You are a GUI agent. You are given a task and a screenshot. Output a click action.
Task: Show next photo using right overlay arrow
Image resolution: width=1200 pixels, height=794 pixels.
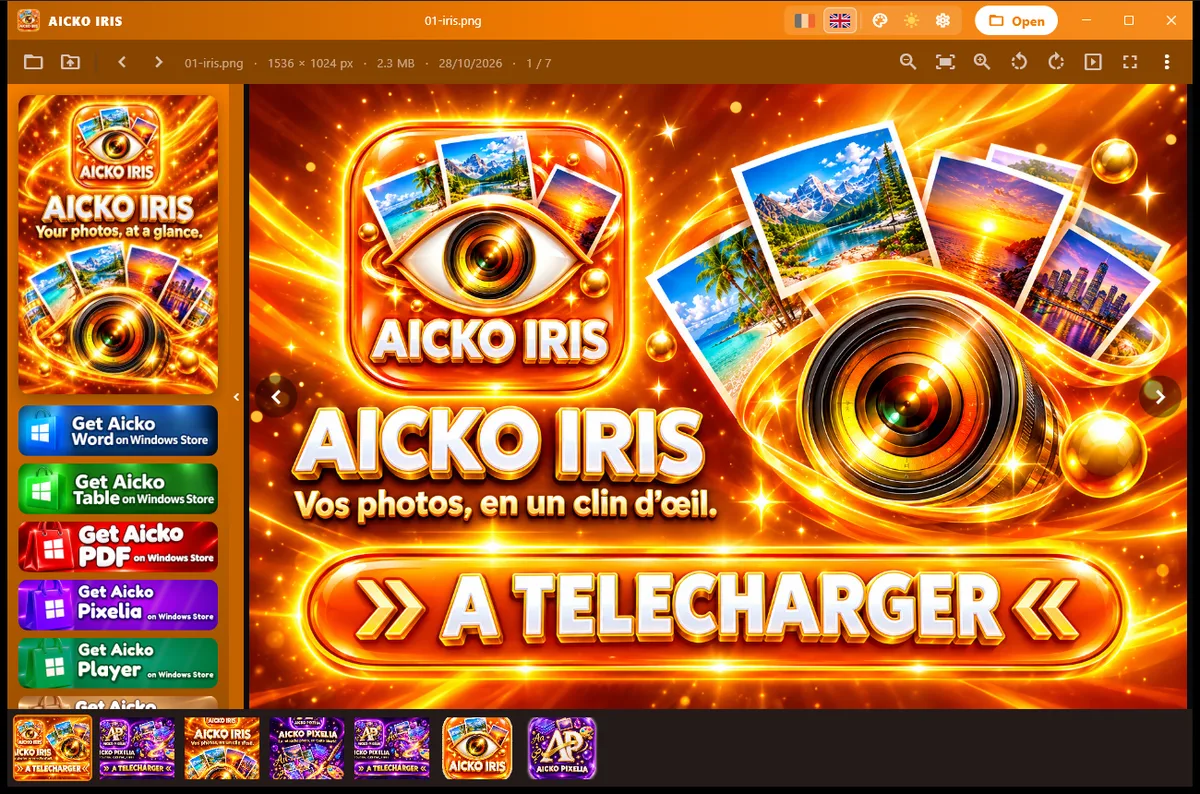(x=1160, y=397)
